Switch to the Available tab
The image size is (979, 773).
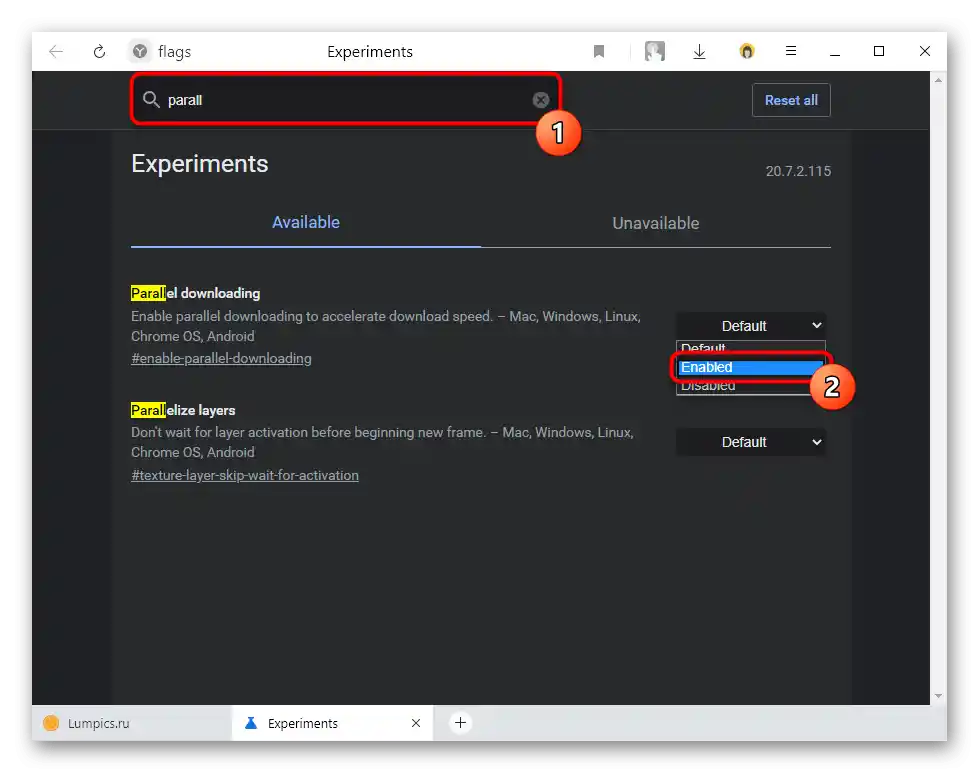[x=306, y=222]
